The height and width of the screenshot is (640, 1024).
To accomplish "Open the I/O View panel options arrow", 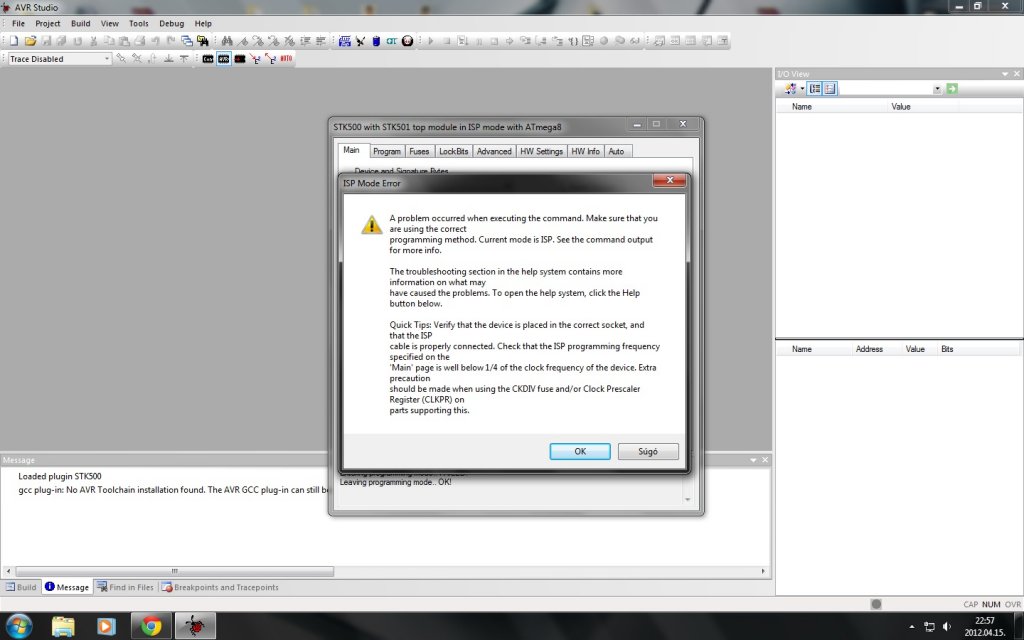I will coord(1005,74).
